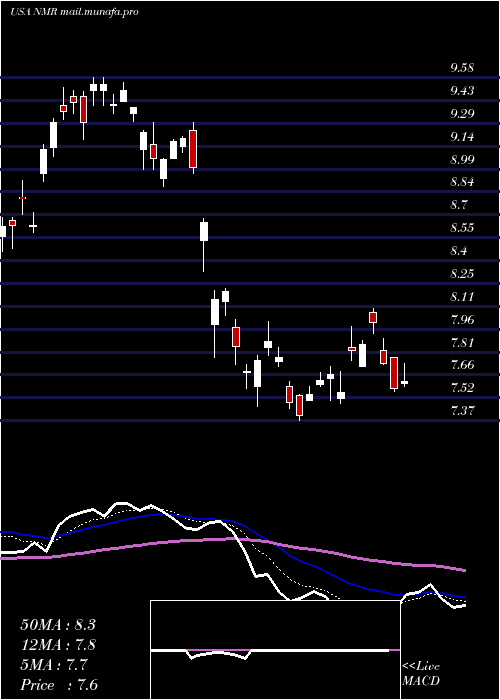
Task: Click the <<Live MACD label
Action: coord(421,674)
